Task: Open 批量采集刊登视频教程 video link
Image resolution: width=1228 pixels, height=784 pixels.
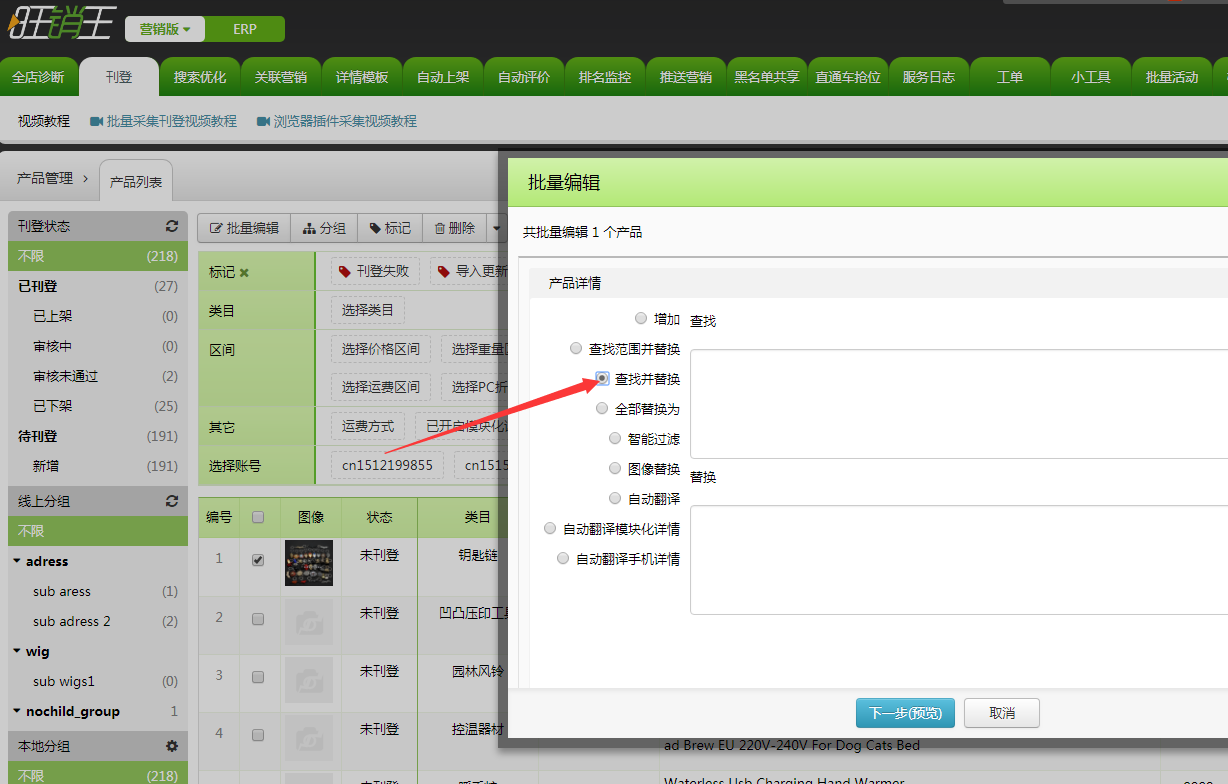Action: click(x=163, y=121)
